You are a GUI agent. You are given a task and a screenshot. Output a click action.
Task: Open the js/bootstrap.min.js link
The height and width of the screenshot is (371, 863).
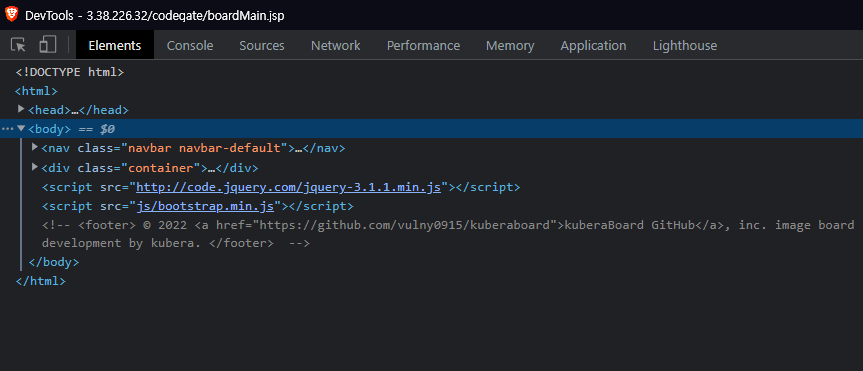tap(205, 206)
